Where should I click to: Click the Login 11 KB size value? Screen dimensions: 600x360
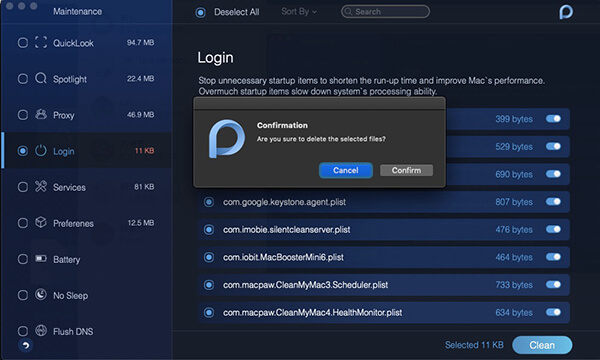(x=144, y=151)
